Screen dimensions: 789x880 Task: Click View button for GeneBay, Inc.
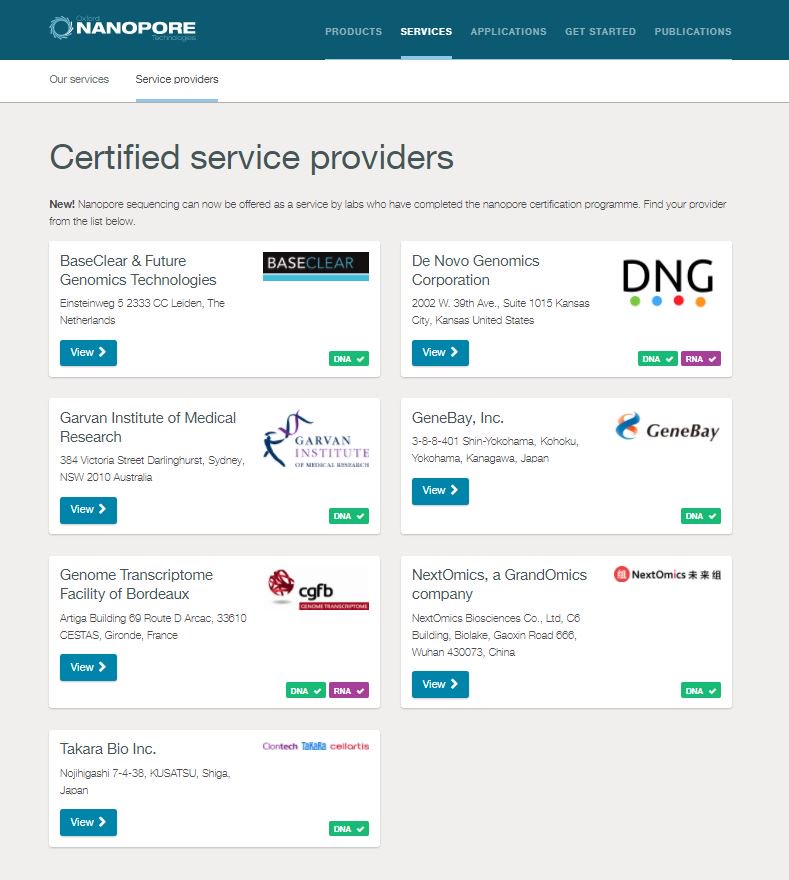pos(440,491)
